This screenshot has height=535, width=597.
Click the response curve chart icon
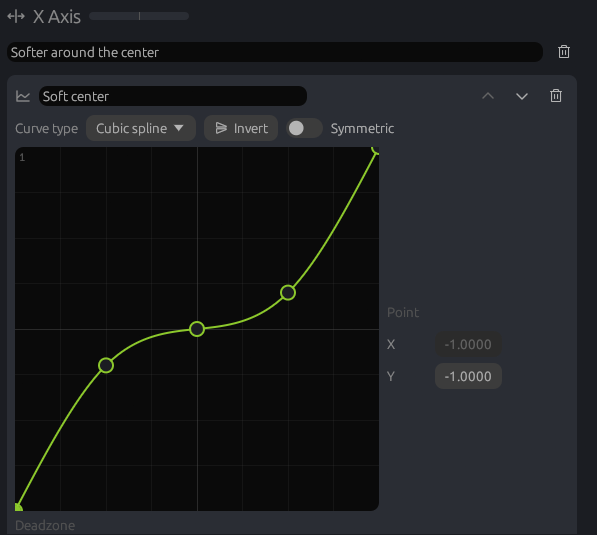click(23, 96)
